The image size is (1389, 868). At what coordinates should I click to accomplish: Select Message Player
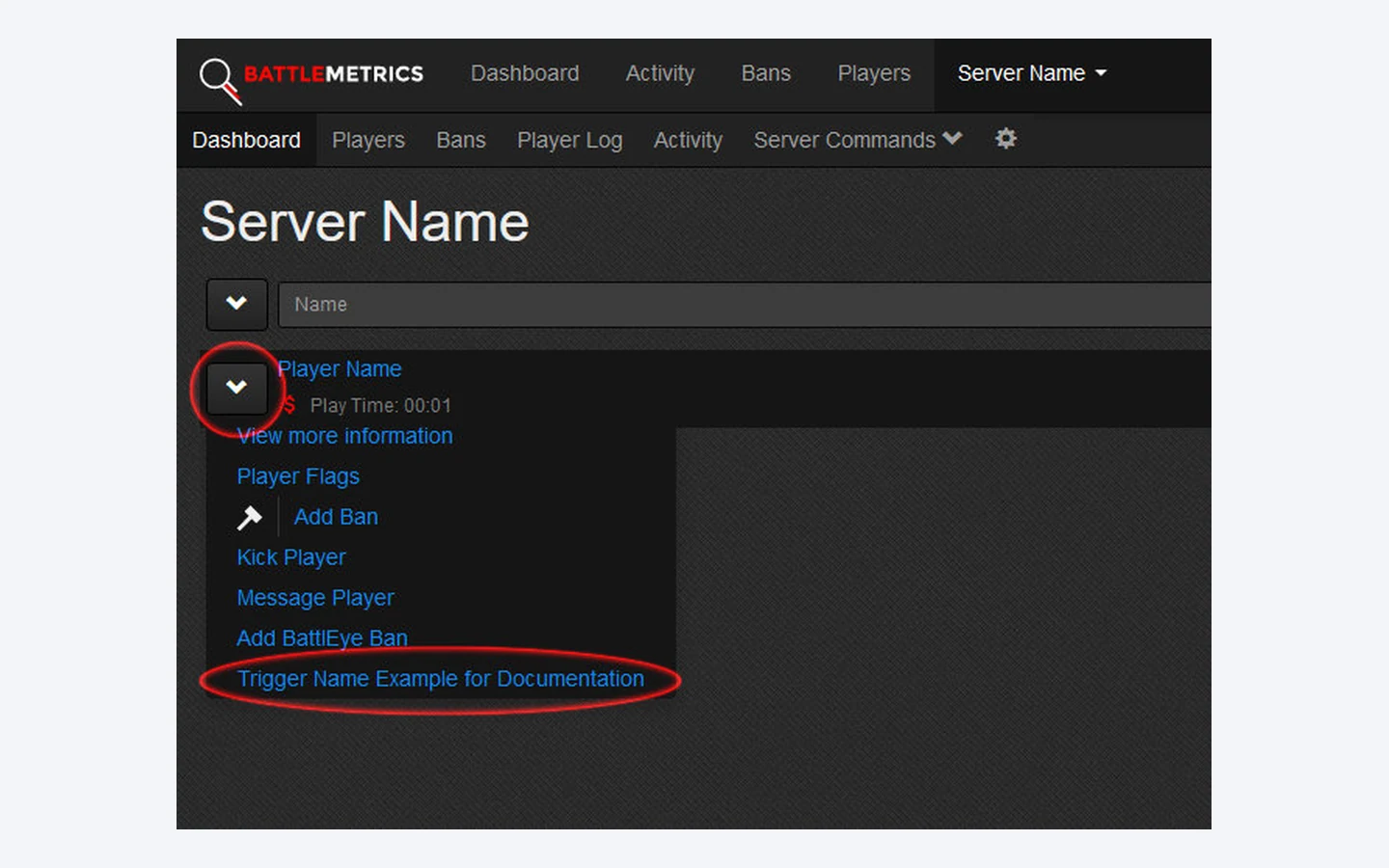click(315, 598)
